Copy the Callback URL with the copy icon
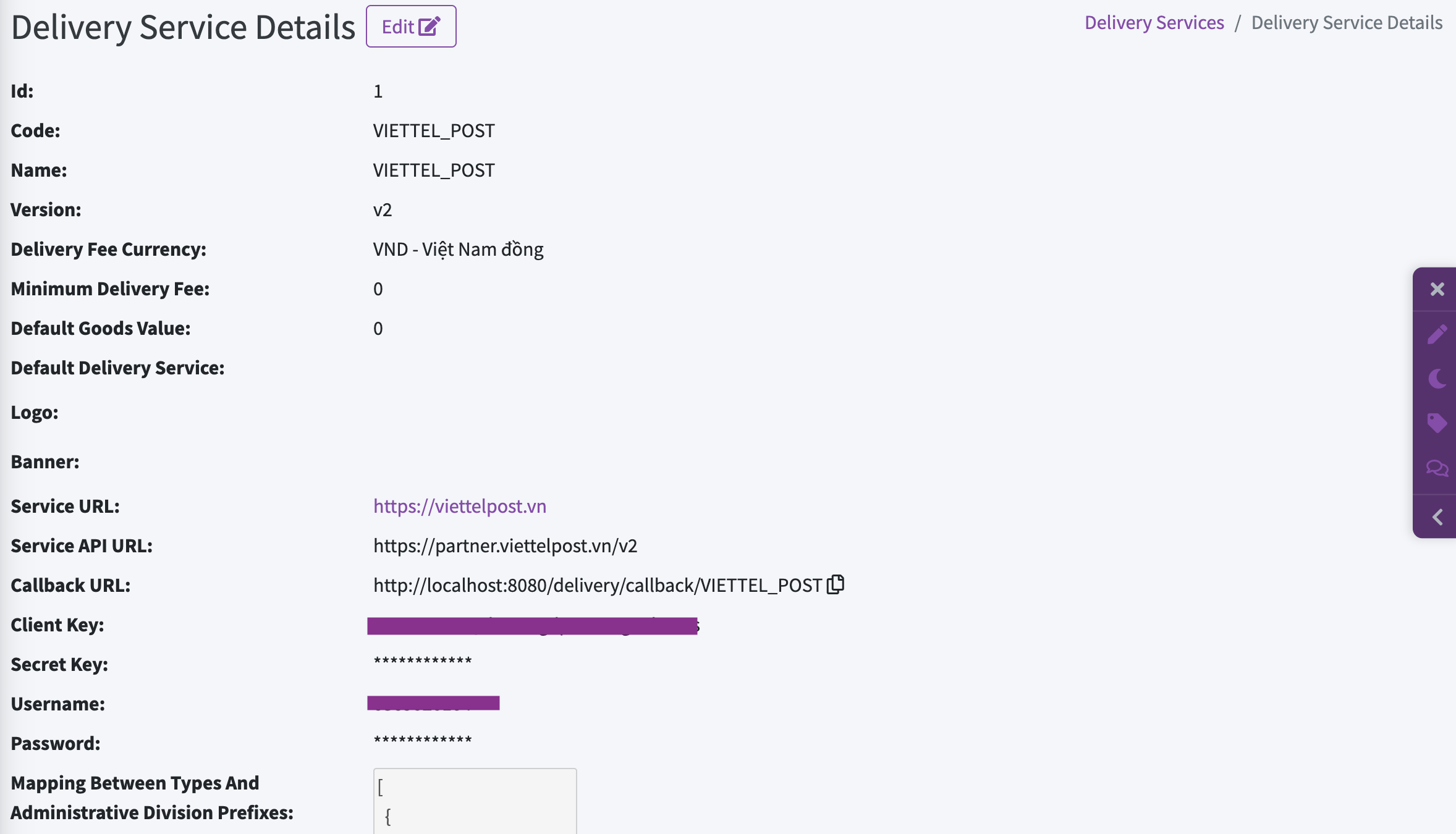This screenshot has height=834, width=1456. (x=836, y=584)
